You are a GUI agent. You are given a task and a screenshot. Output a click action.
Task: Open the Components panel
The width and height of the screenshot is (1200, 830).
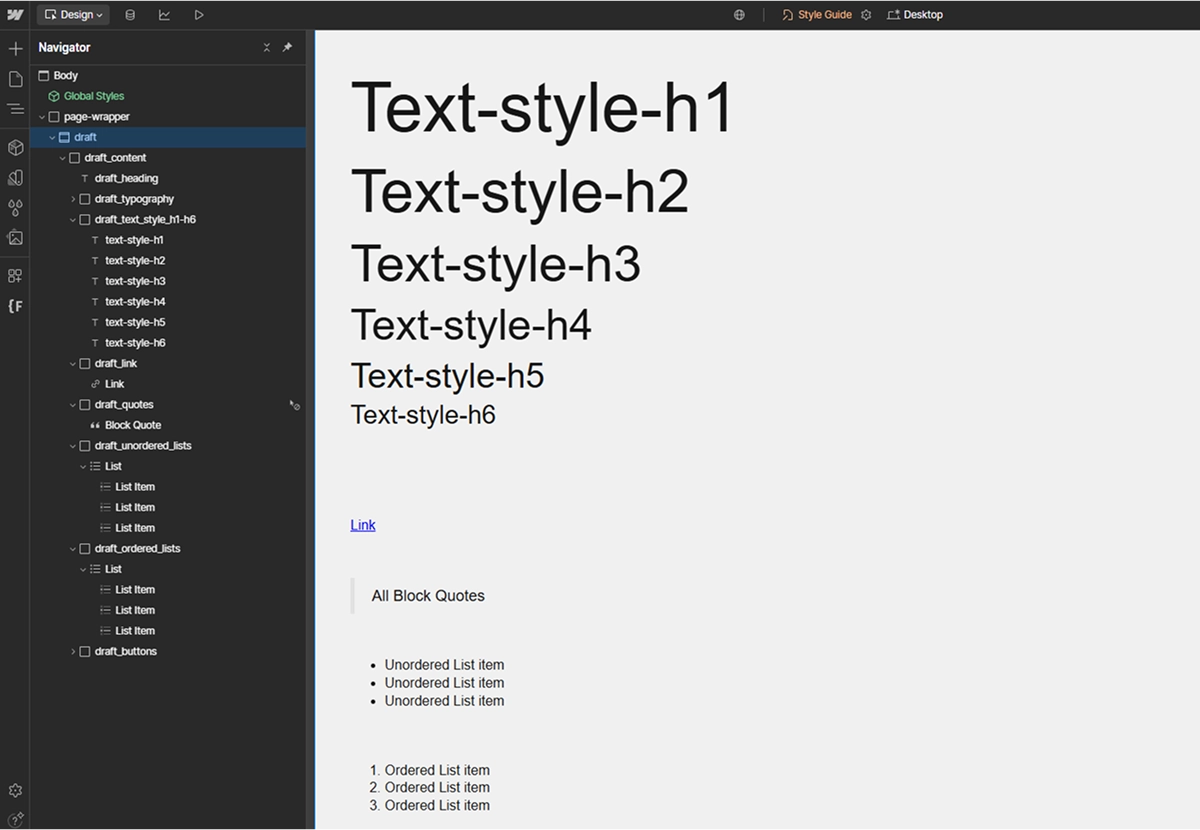tap(15, 147)
